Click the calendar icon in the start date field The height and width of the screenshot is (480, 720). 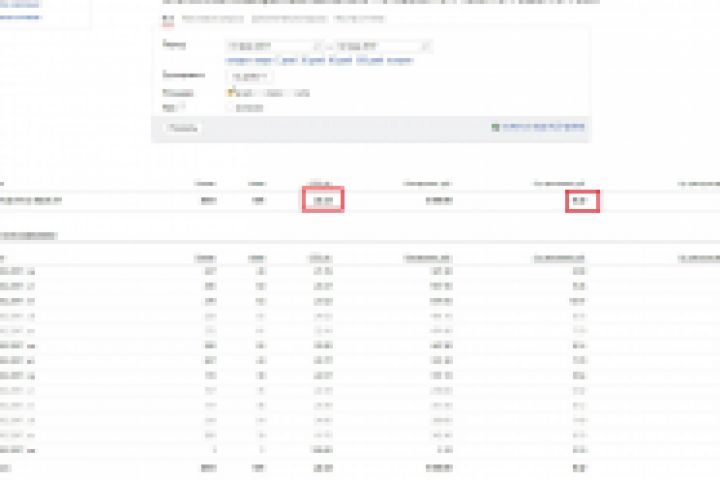click(x=317, y=46)
